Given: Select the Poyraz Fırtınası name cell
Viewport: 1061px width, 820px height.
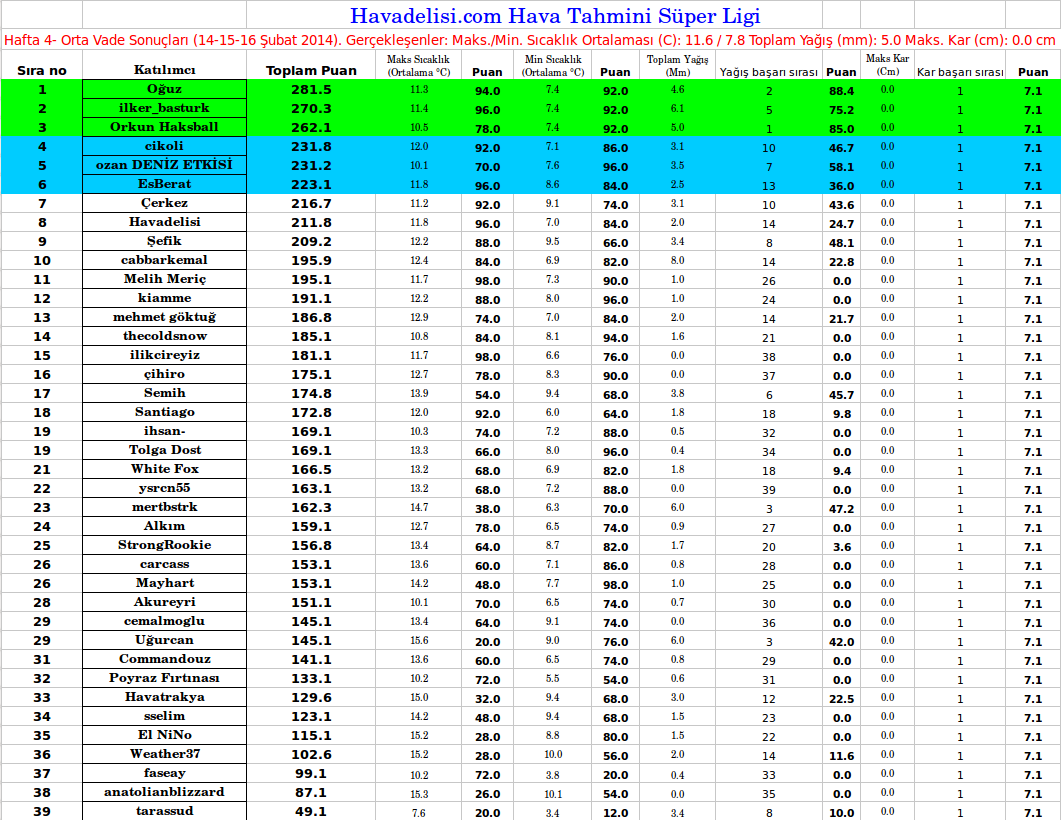Looking at the screenshot, I should pyautogui.click(x=164, y=679).
